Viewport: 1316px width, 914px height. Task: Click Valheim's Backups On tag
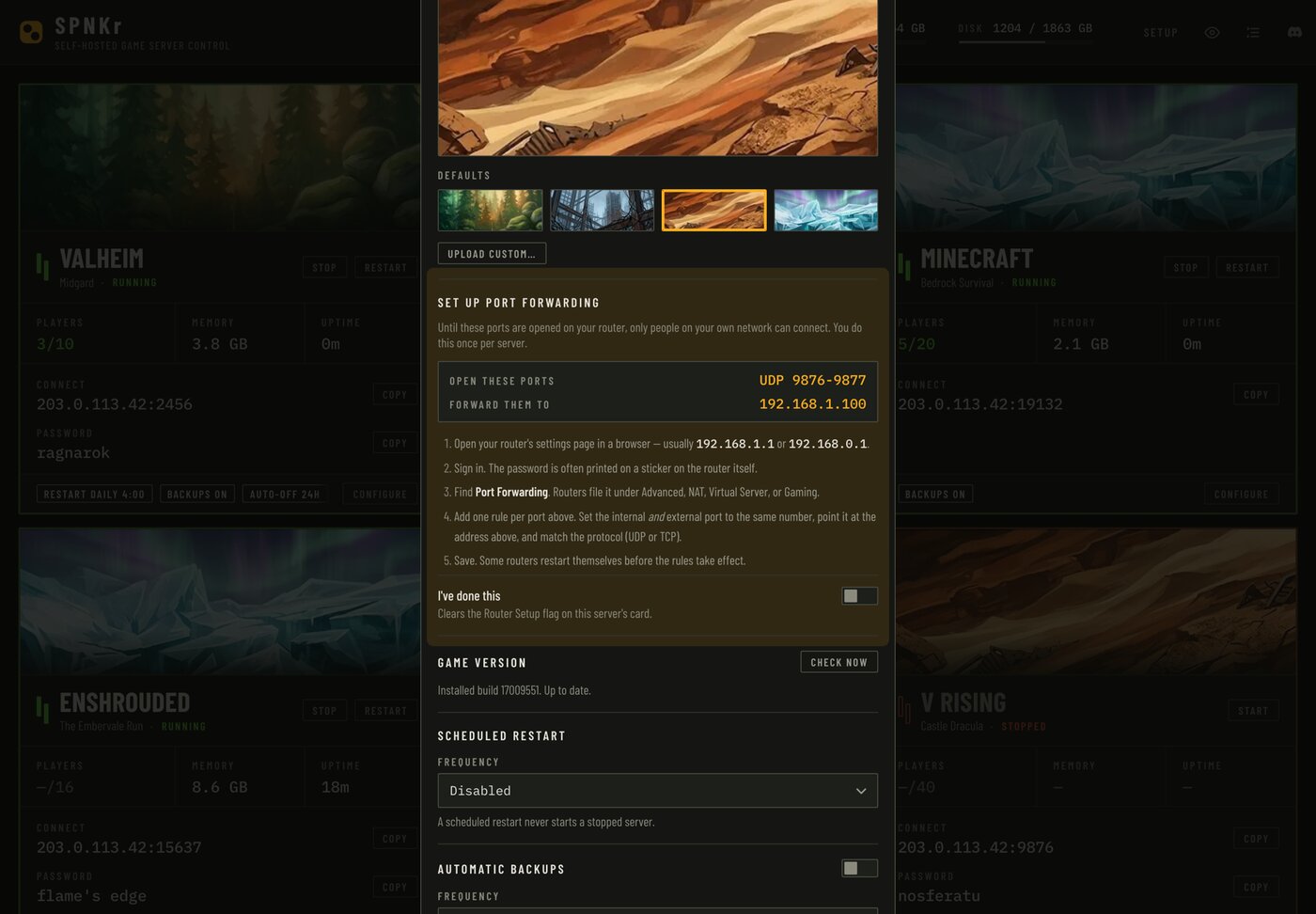[x=197, y=495]
